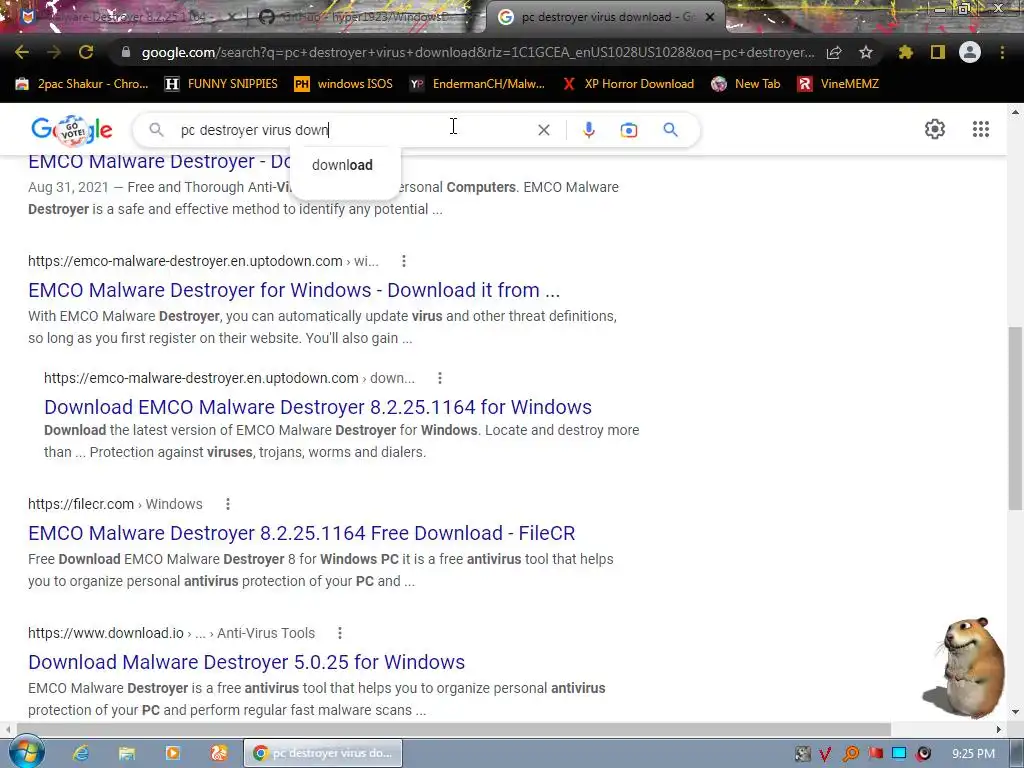Click into the Google search text field
Image resolution: width=1024 pixels, height=768 pixels.
click(353, 130)
